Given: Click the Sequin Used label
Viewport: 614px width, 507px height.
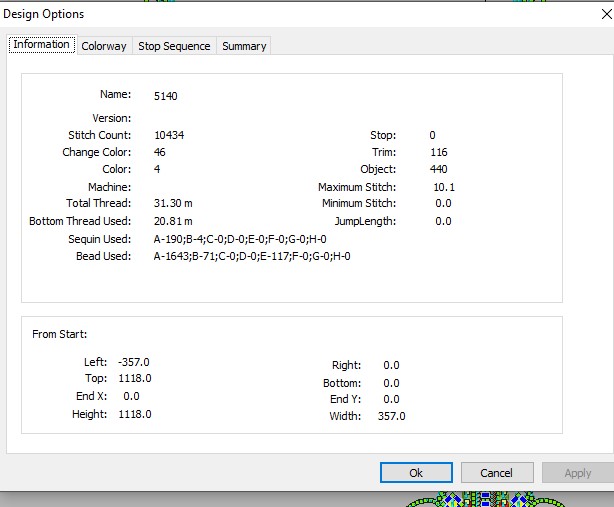Looking at the screenshot, I should tap(100, 239).
